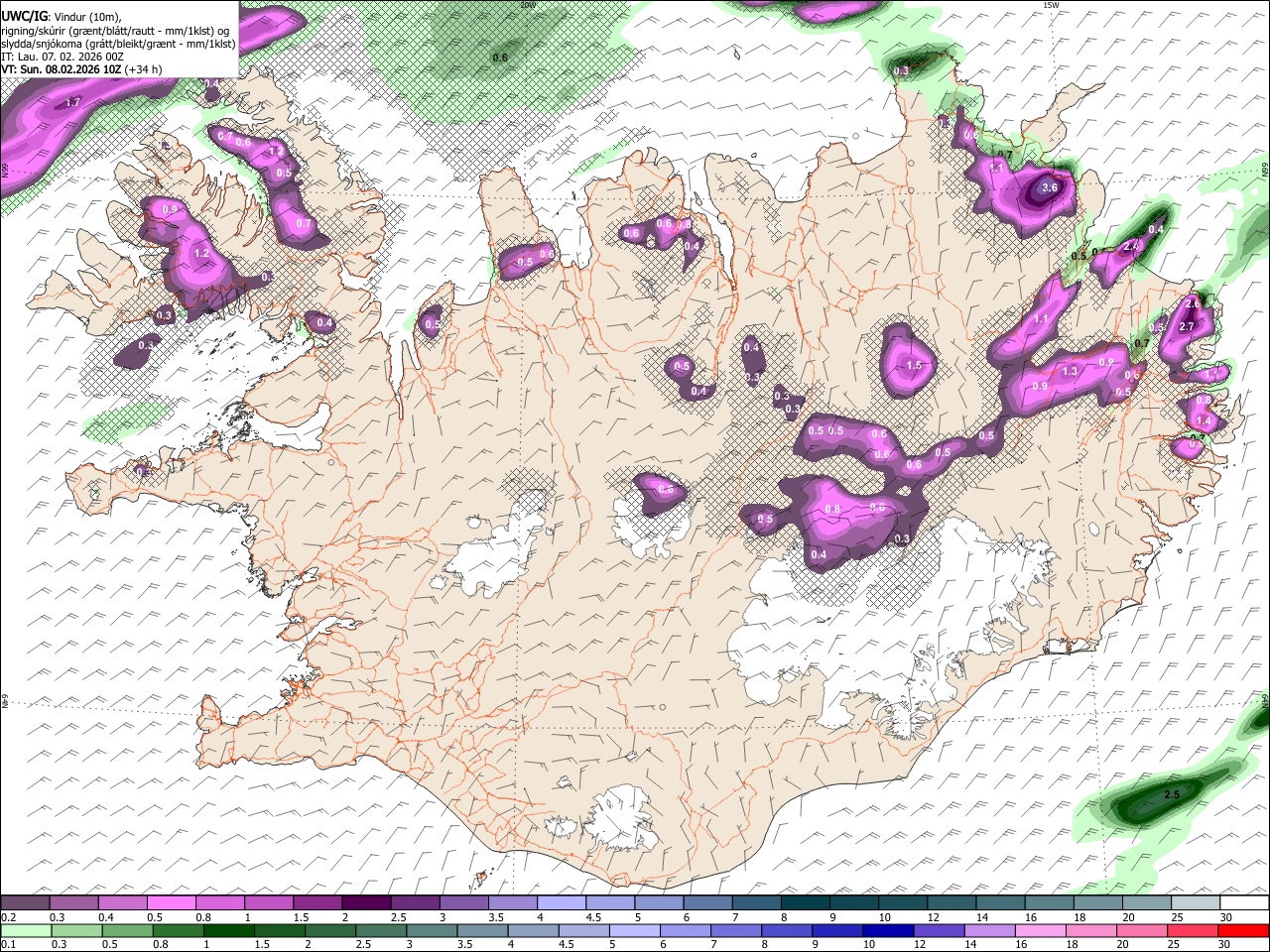Viewport: 1270px width, 952px height.
Task: Click the white swatch after 30 in upper legend
Action: point(1244,903)
